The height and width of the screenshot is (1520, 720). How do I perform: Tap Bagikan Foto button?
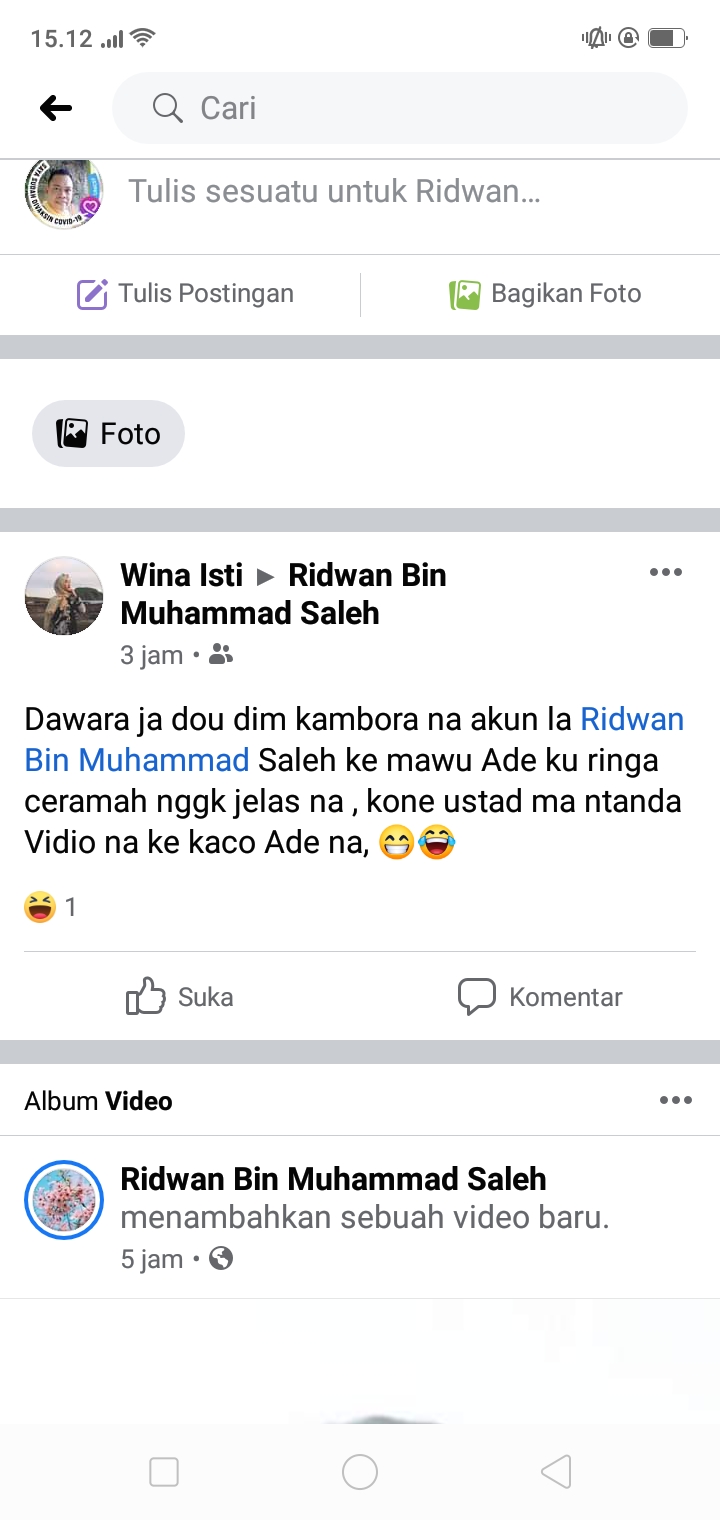545,294
